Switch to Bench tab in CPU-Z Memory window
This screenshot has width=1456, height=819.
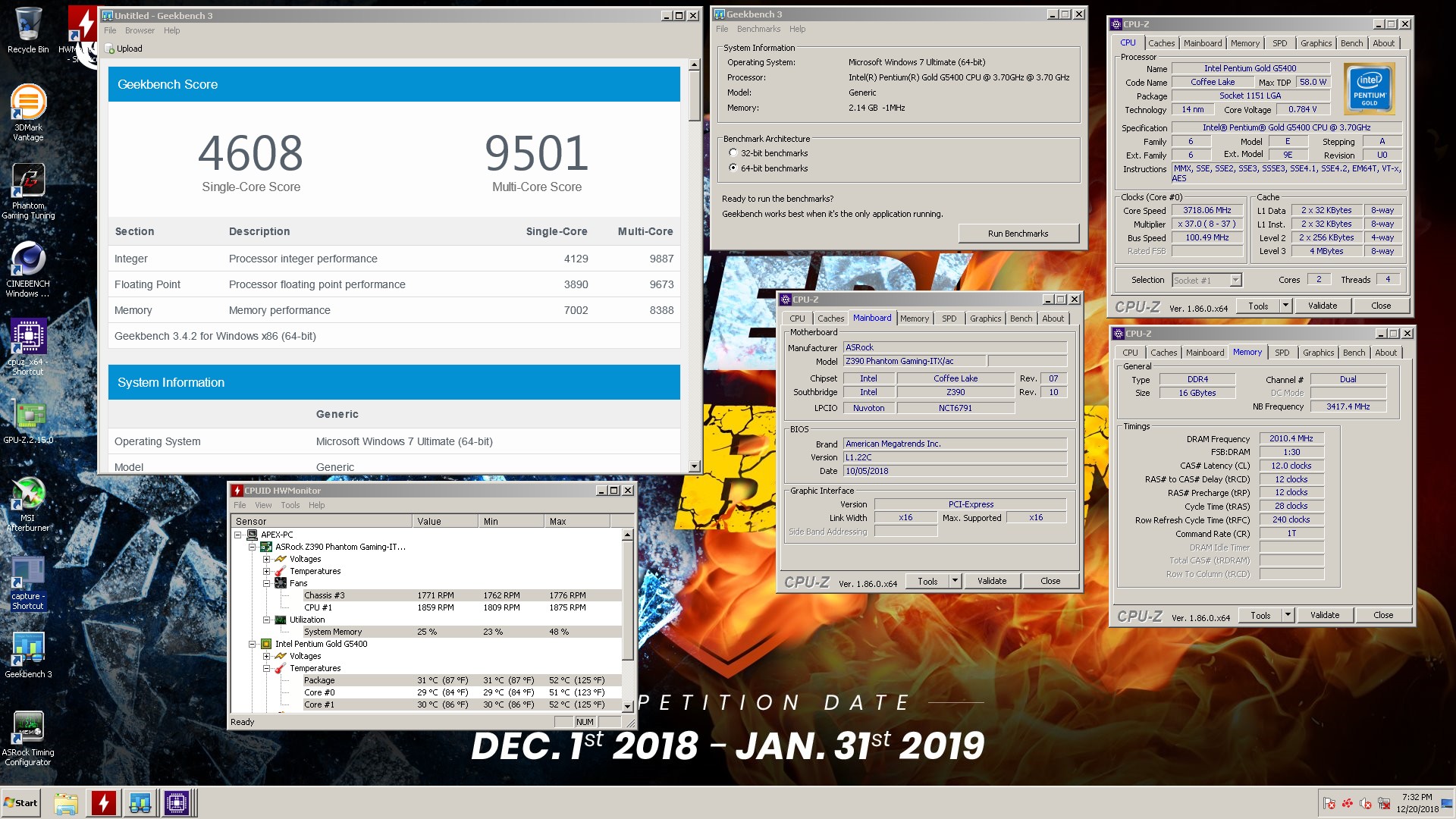1354,353
